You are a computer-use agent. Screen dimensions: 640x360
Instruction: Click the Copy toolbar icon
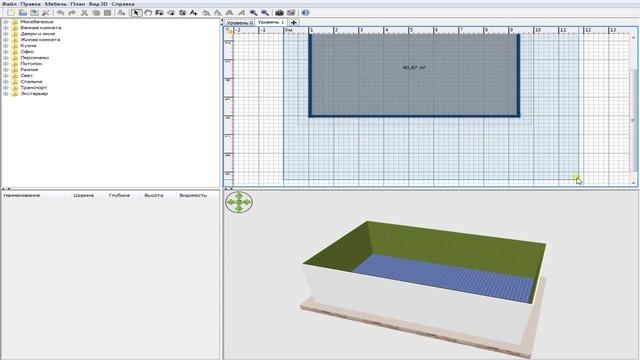[96, 13]
